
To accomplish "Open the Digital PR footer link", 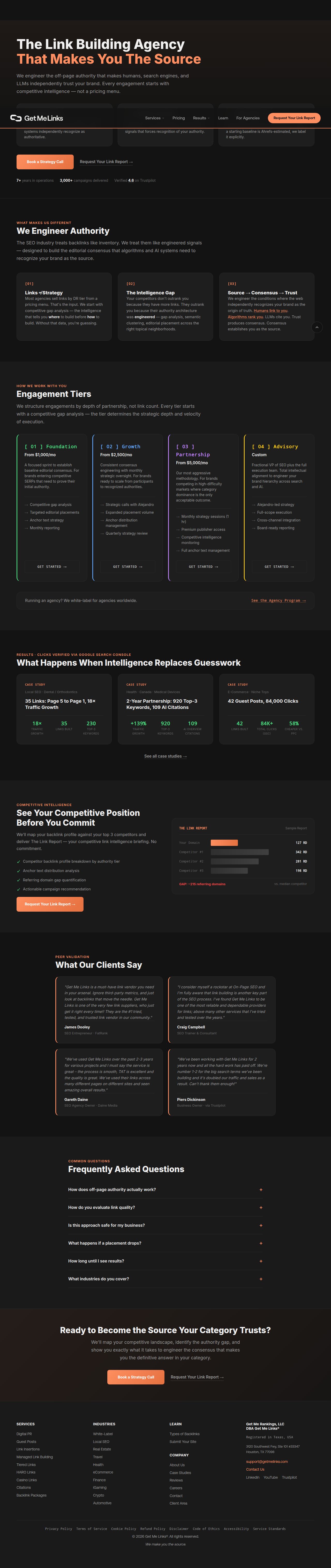I will 24,1434.
